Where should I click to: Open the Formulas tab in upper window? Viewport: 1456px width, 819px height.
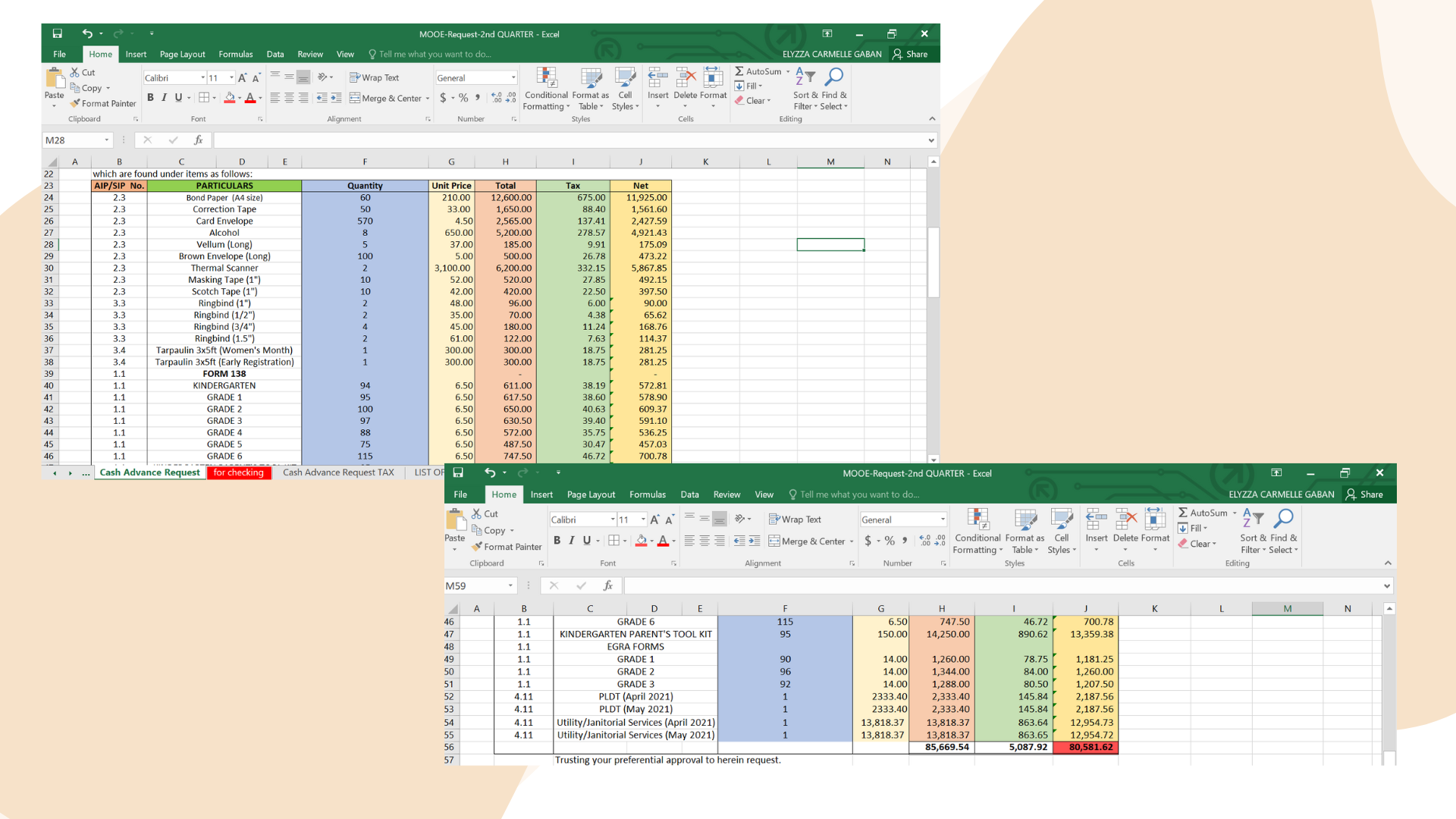click(235, 55)
